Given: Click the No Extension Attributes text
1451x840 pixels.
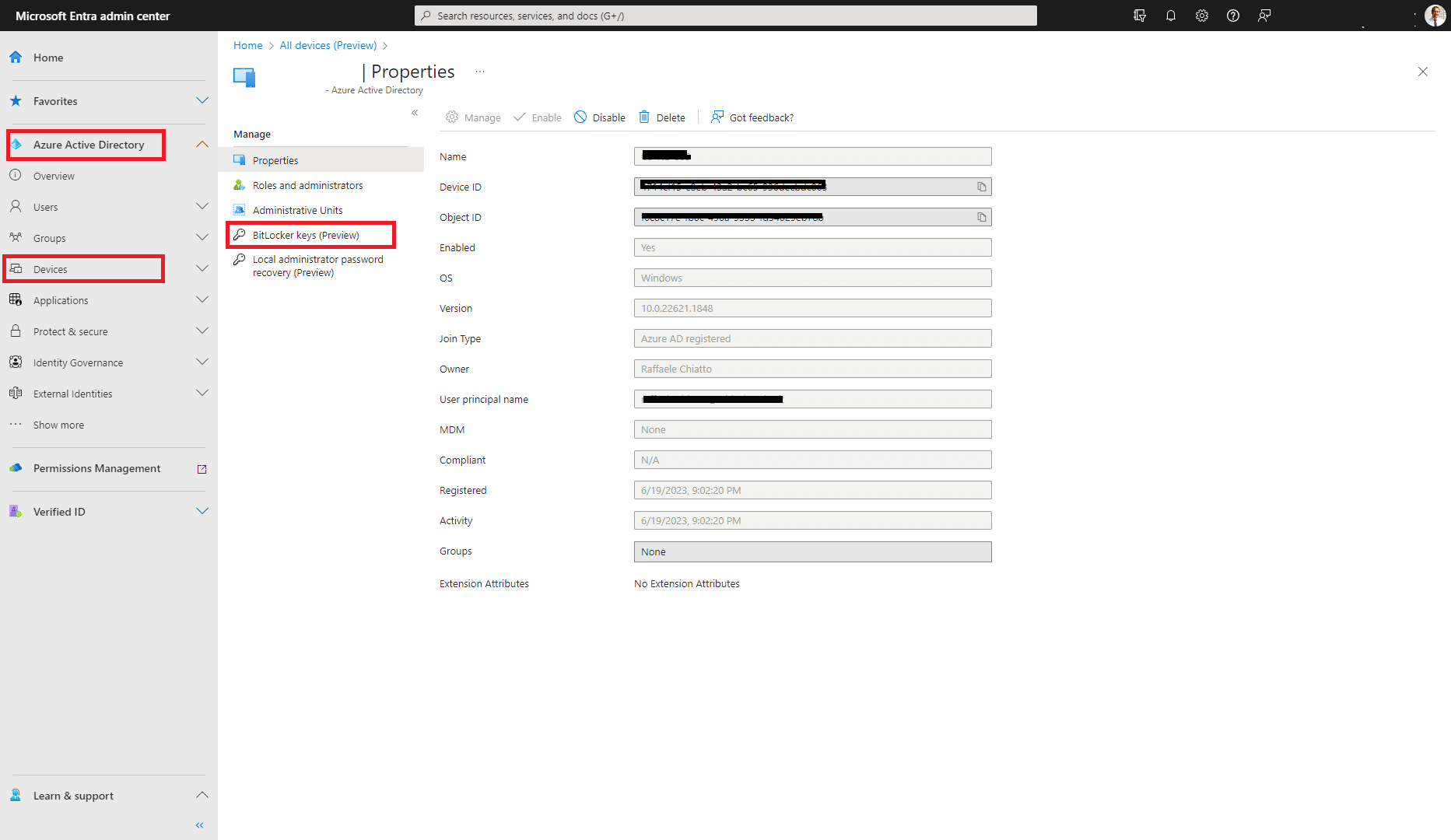Looking at the screenshot, I should [687, 584].
